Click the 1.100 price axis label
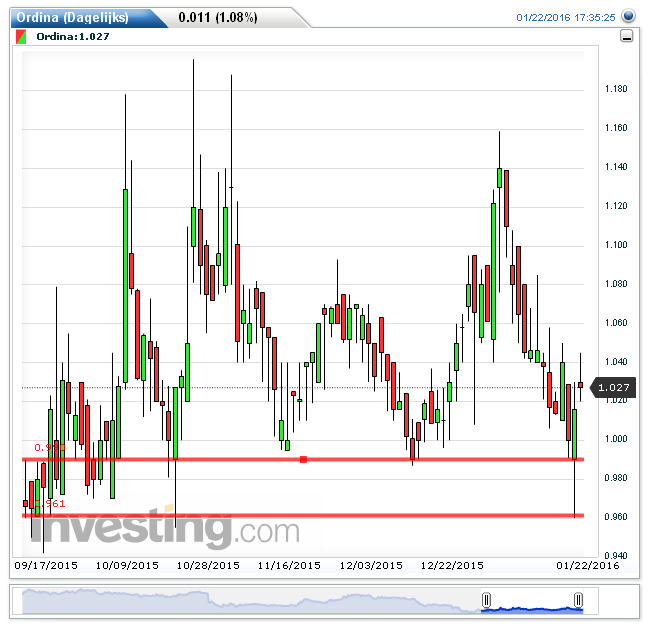The width and height of the screenshot is (650, 627). pyautogui.click(x=616, y=245)
